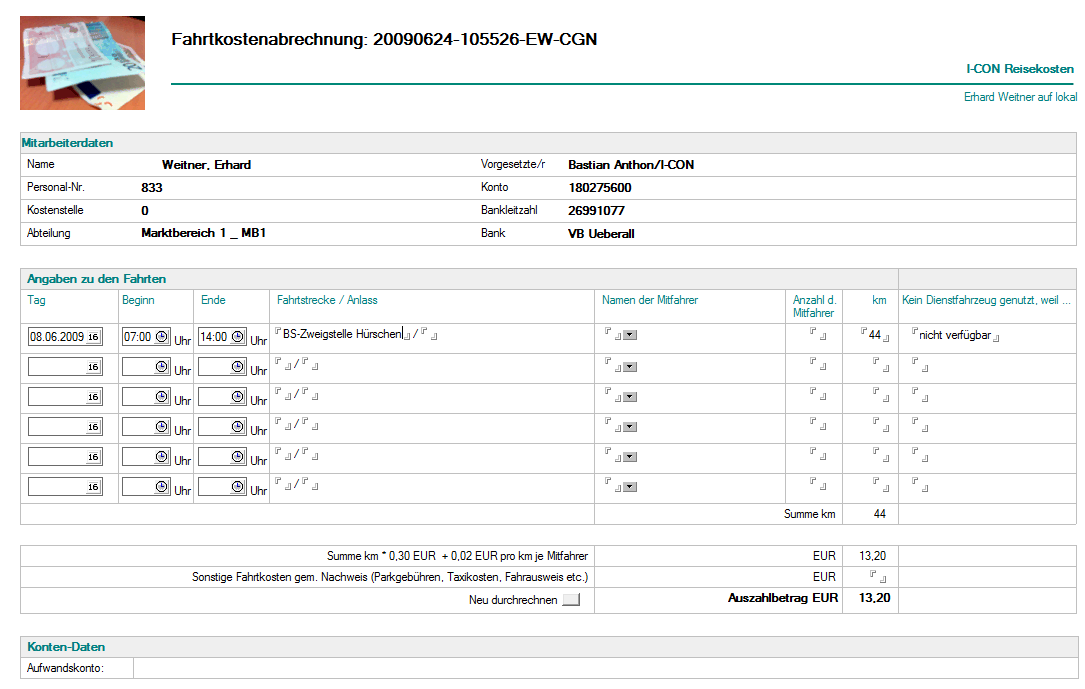Click the Fahrtstrecke / Anlass column header
This screenshot has height=689, width=1085.
tap(327, 300)
